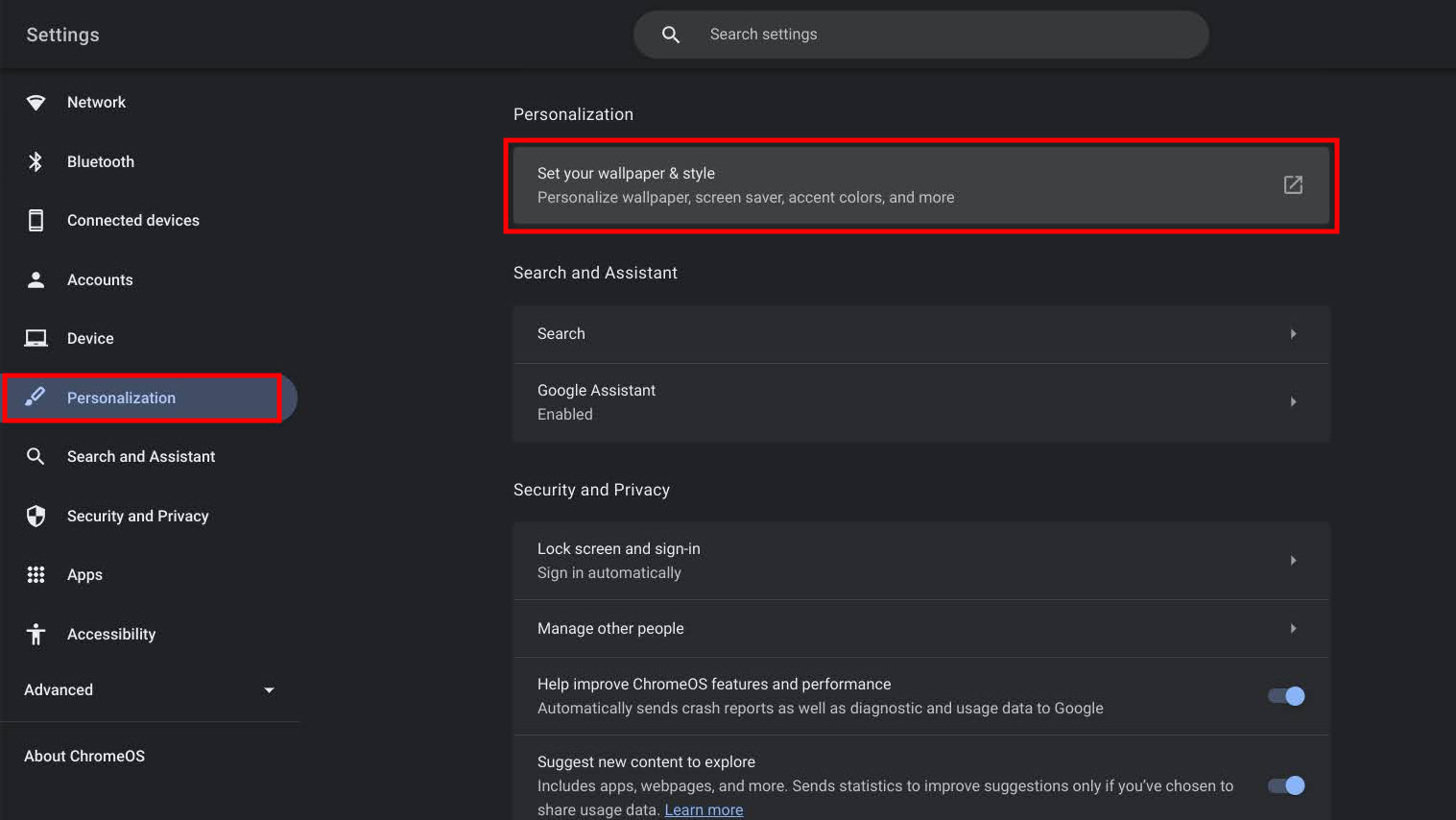This screenshot has width=1456, height=820.
Task: Open About ChromeOS page
Action: pos(84,757)
